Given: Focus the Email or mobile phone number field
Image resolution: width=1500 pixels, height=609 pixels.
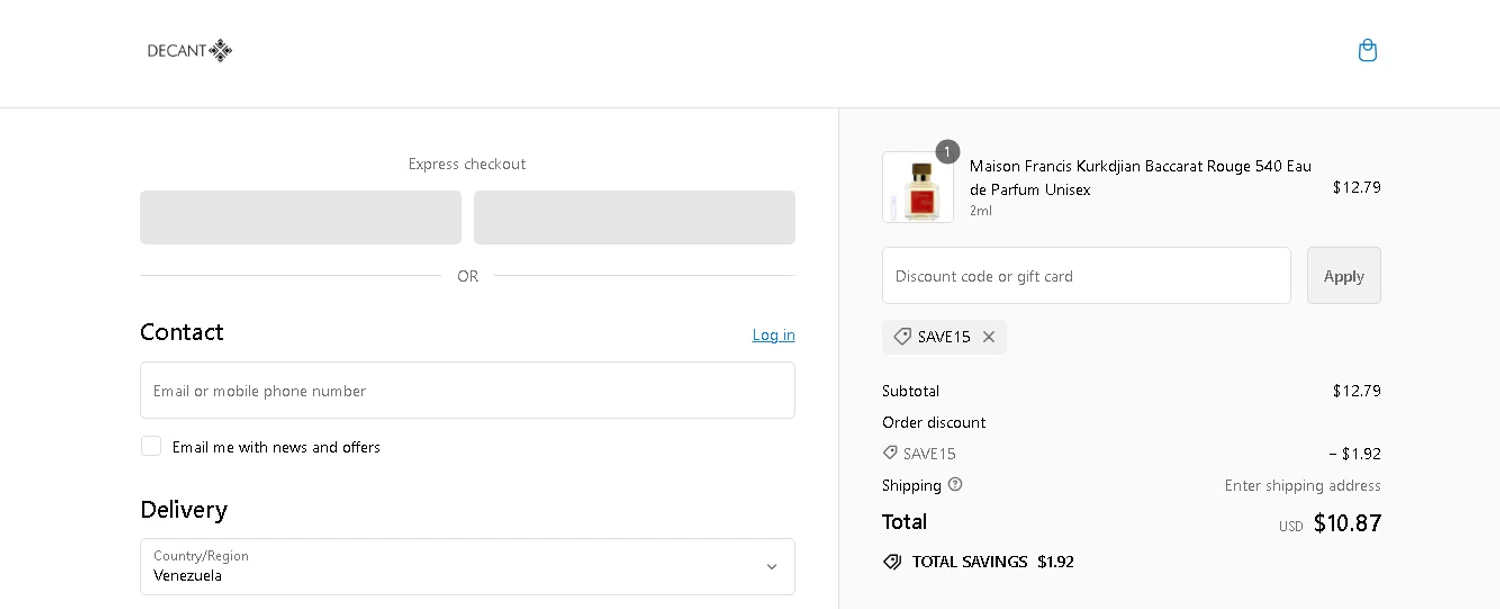Looking at the screenshot, I should (x=467, y=391).
